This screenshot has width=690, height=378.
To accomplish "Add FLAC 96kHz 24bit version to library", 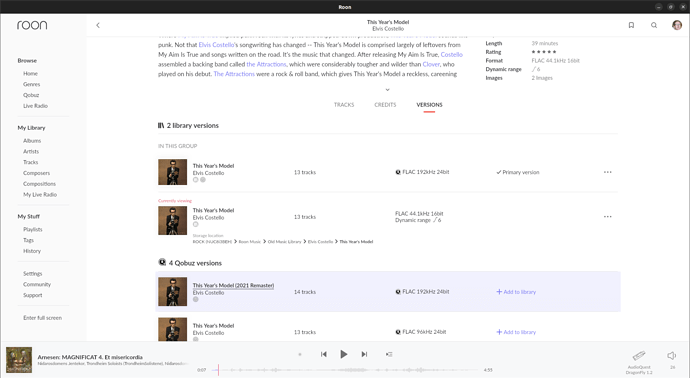I will pos(516,332).
